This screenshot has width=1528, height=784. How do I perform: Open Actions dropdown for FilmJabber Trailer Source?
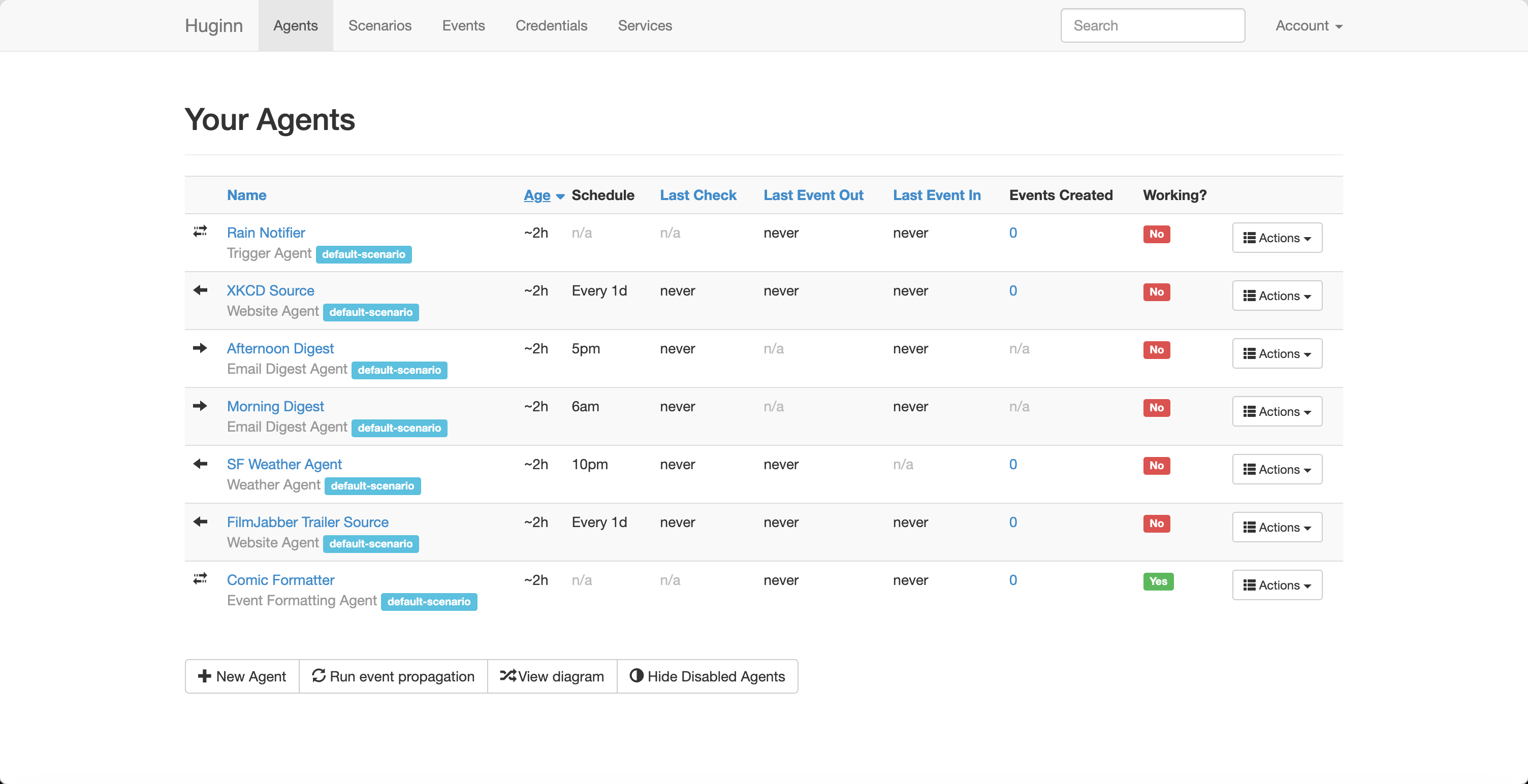point(1277,527)
